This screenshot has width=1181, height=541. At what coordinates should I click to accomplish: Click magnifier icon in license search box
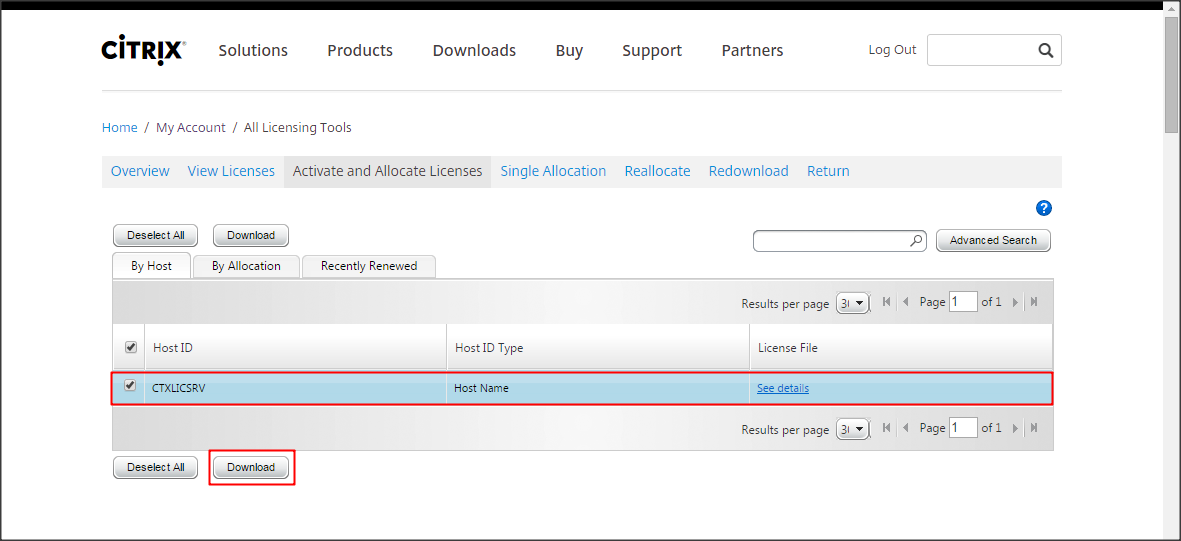[x=916, y=241]
